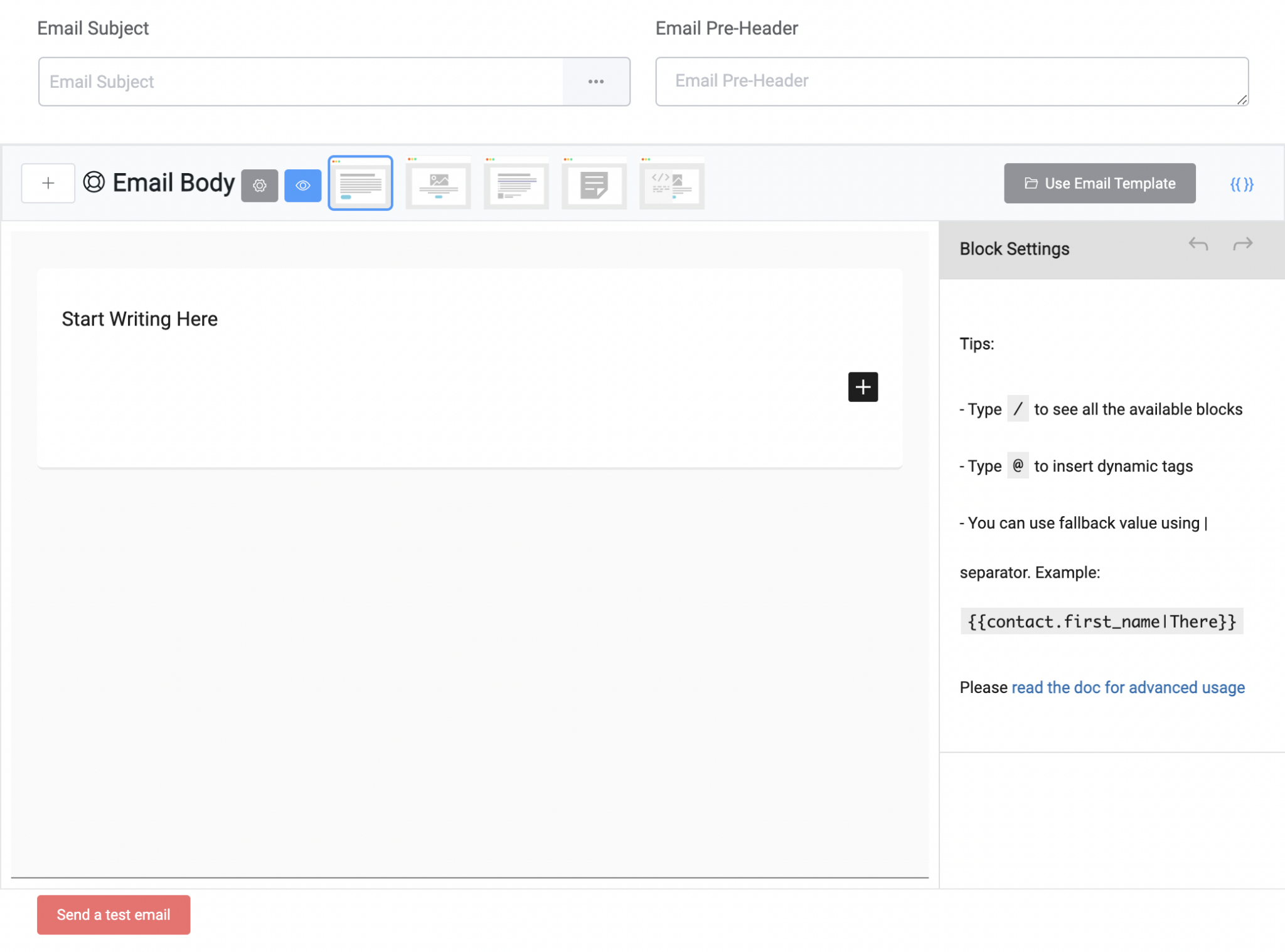Image resolution: width=1285 pixels, height=952 pixels.
Task: Toggle the email preview eye icon
Action: (x=303, y=184)
